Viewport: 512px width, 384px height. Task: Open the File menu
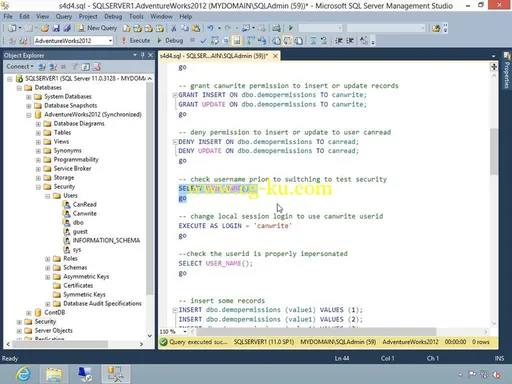pyautogui.click(x=8, y=16)
